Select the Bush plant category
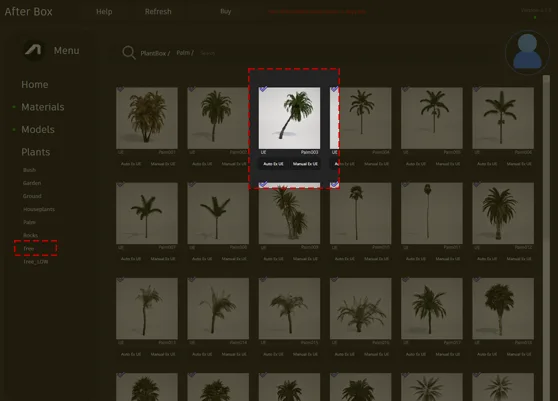 pos(30,170)
